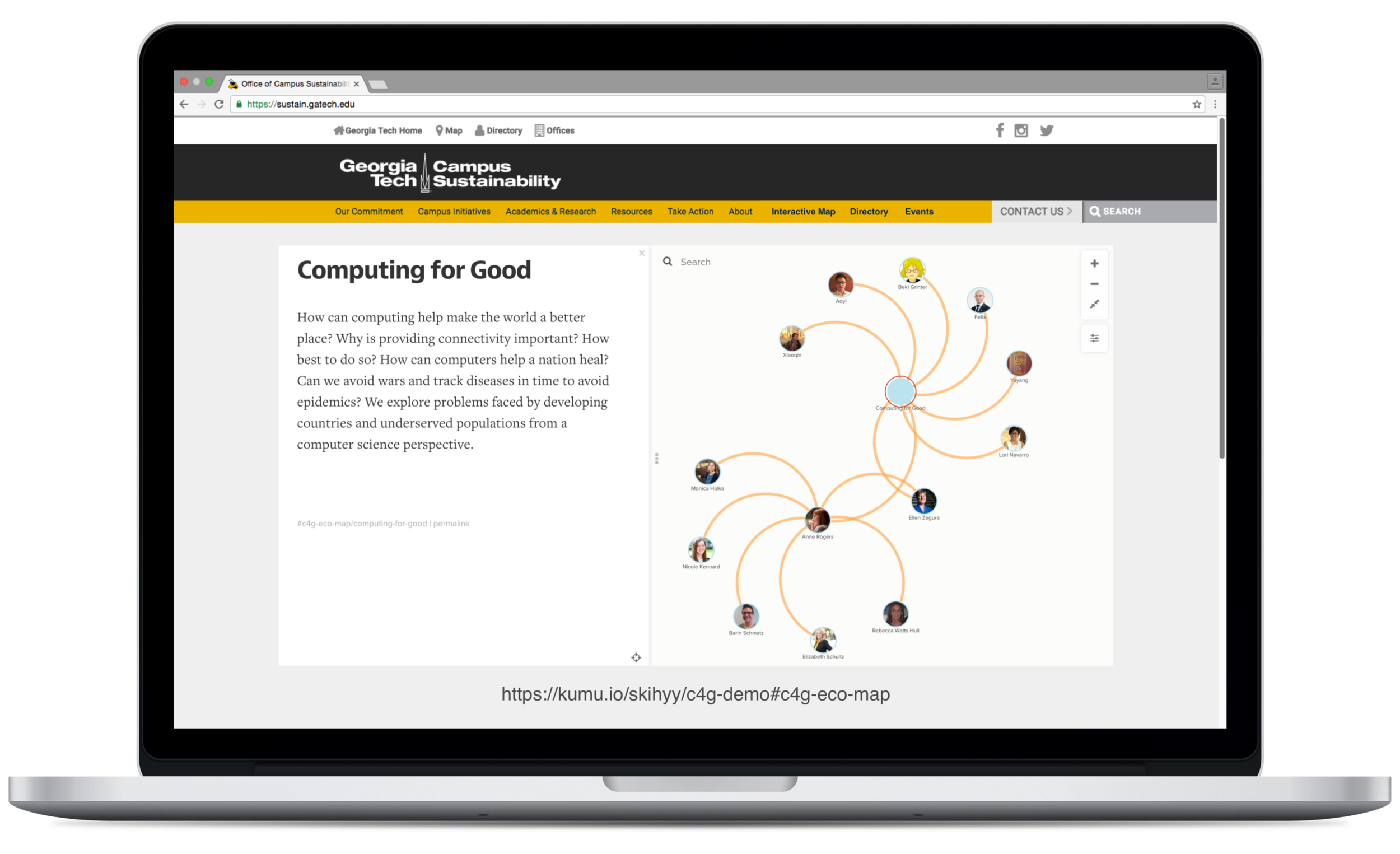Click the zoom out (-) button on map
This screenshot has height=854, width=1400.
(x=1094, y=284)
